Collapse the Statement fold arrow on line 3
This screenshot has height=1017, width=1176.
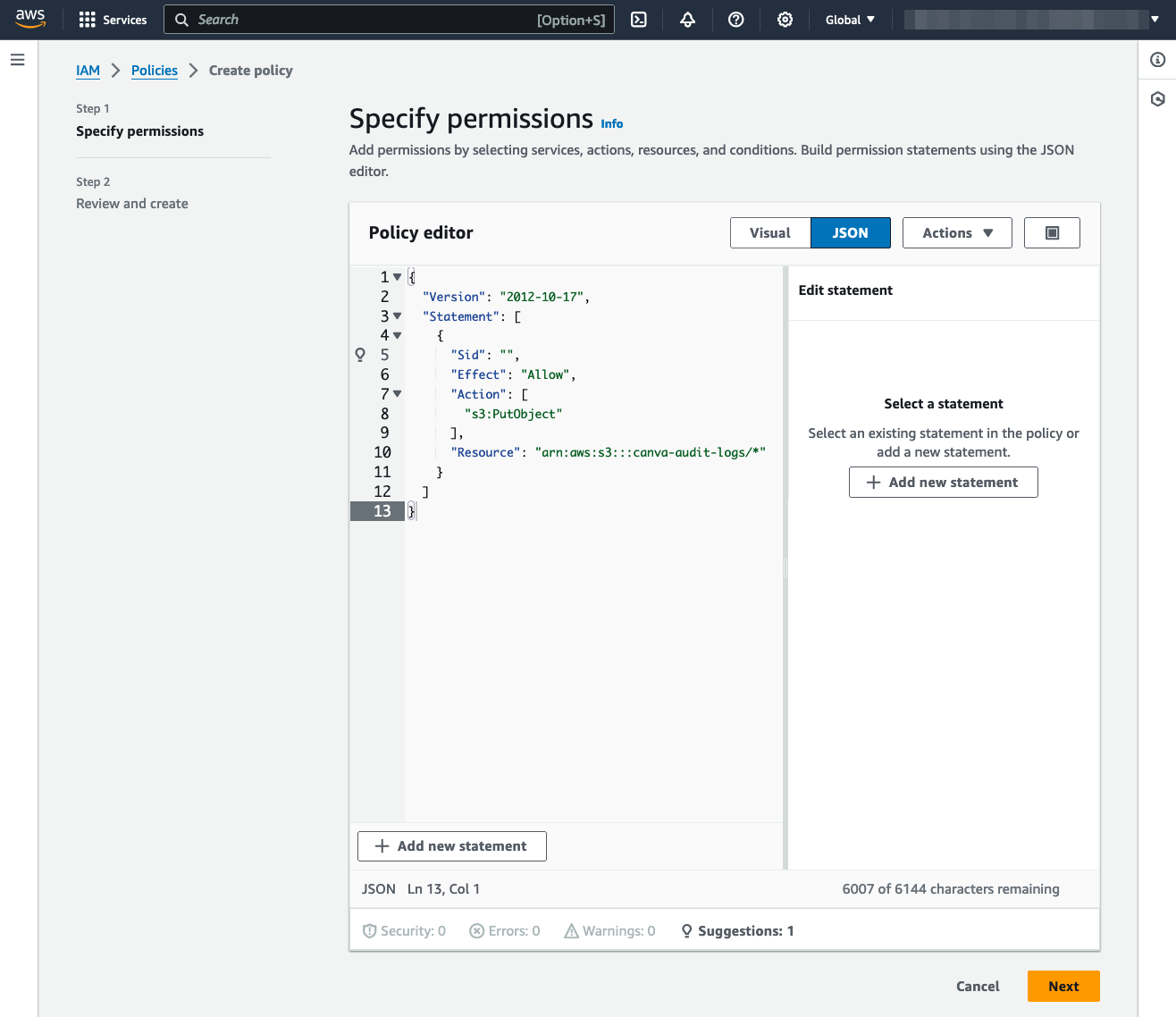[398, 316]
